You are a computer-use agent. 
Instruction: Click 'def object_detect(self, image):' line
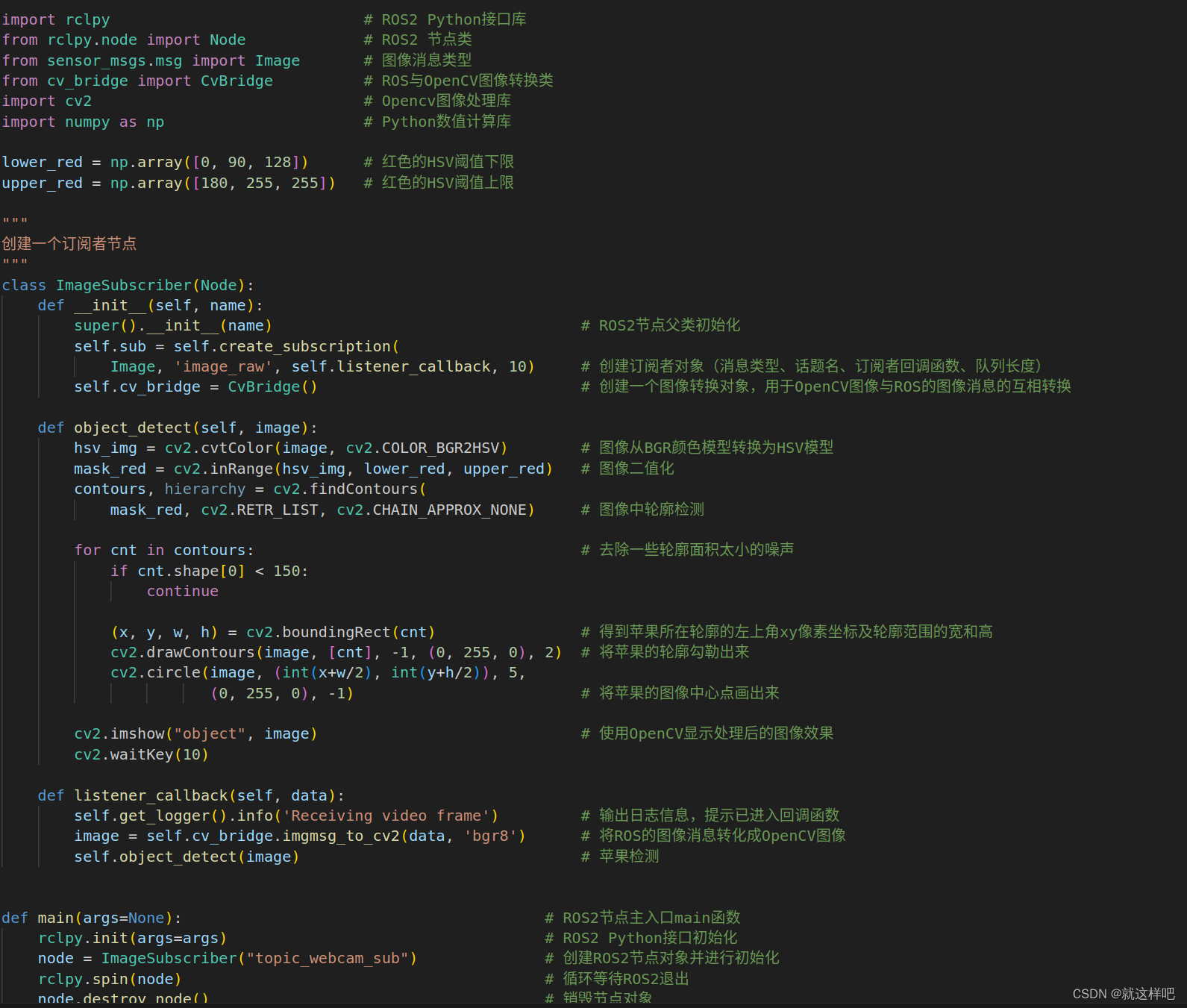(178, 428)
